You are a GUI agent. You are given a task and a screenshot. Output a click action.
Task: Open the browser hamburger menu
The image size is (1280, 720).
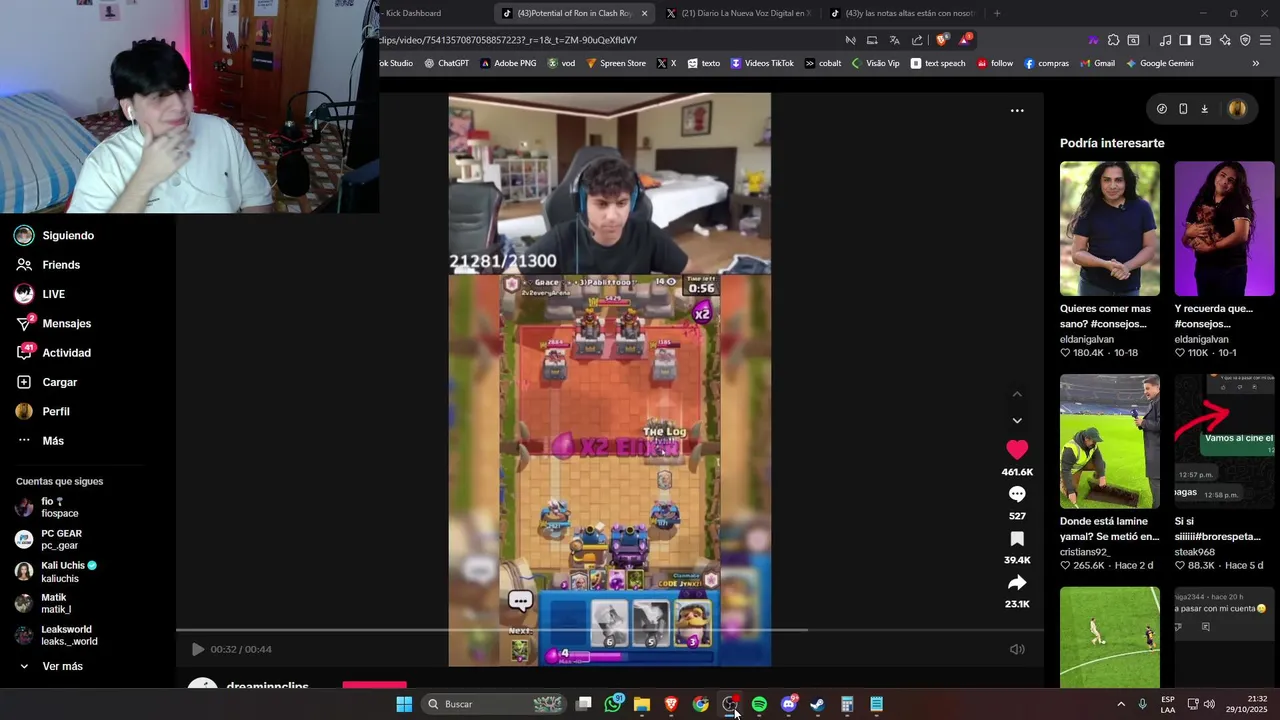(1265, 40)
